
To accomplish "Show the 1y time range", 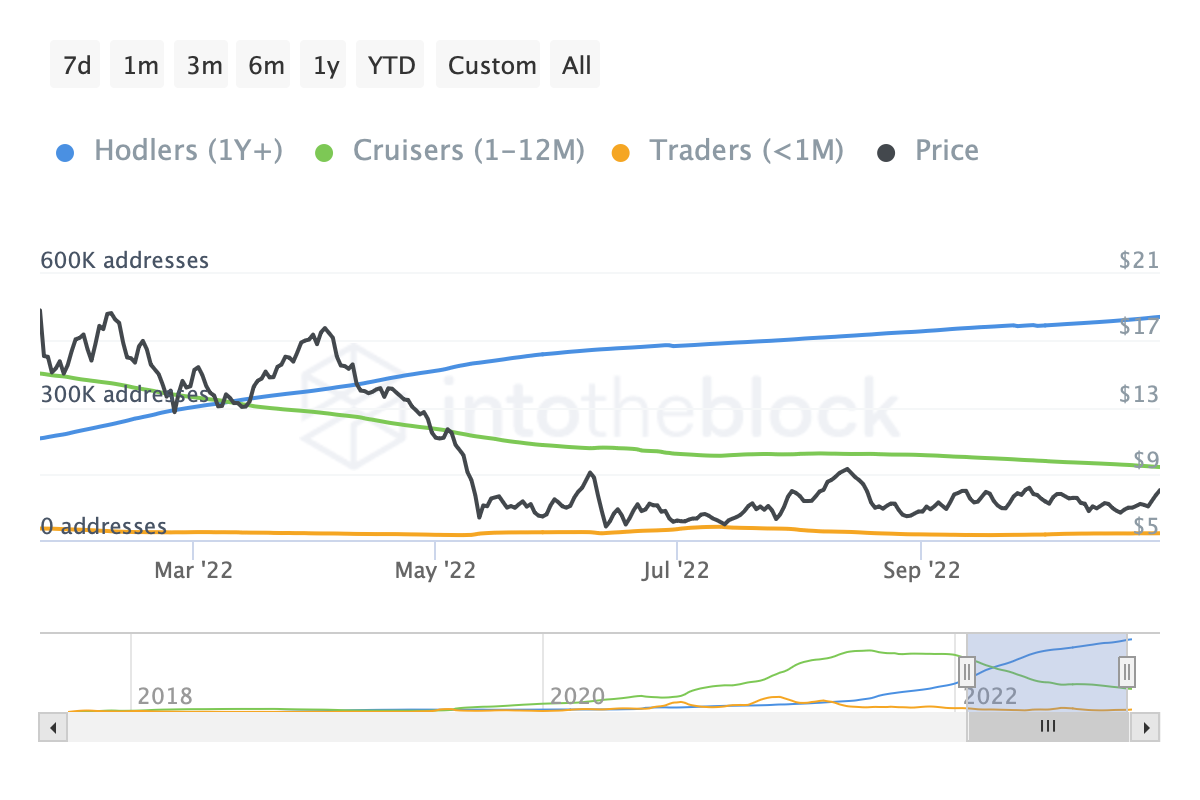I will 326,65.
